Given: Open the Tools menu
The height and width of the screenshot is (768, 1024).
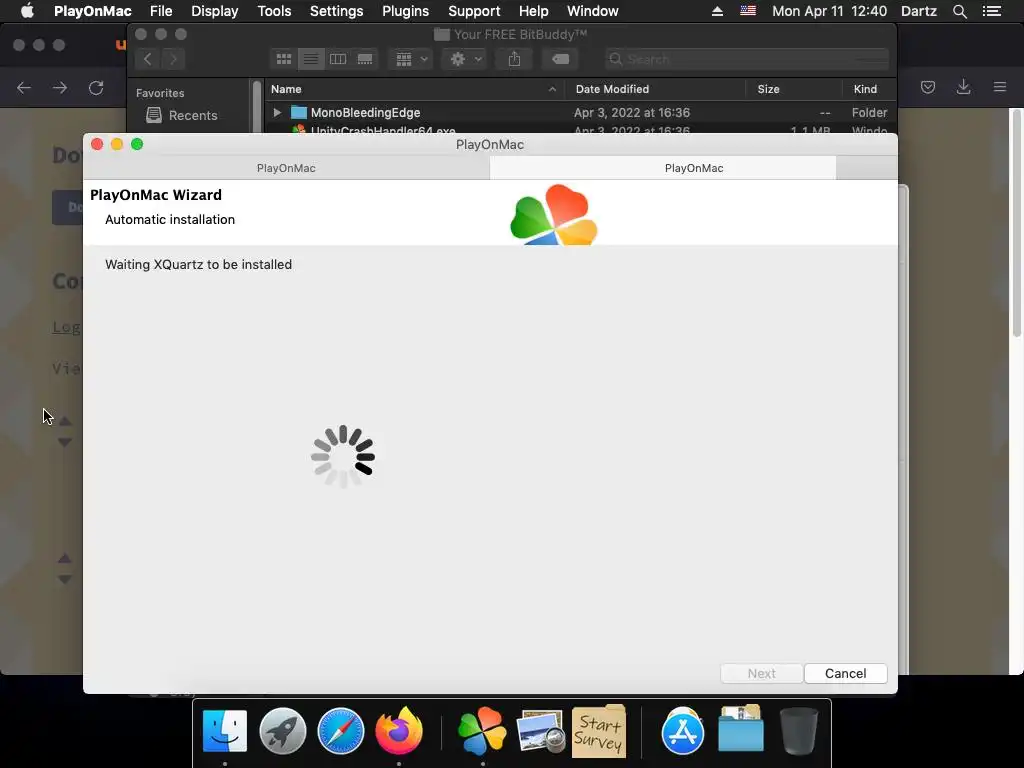Looking at the screenshot, I should [274, 11].
